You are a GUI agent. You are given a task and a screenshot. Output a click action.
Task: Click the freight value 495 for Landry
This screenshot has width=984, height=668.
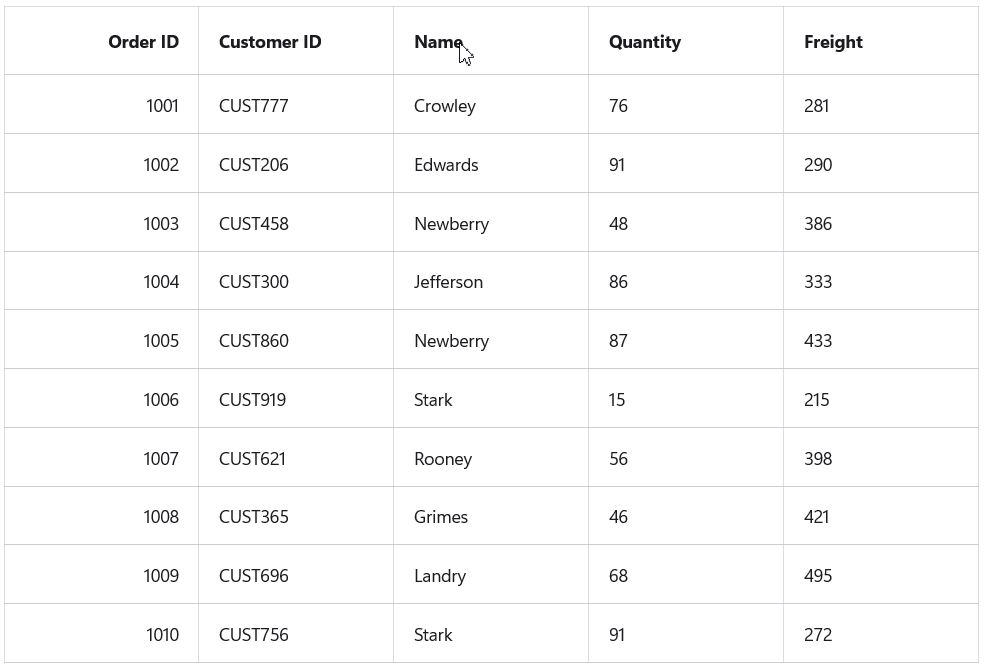(817, 575)
